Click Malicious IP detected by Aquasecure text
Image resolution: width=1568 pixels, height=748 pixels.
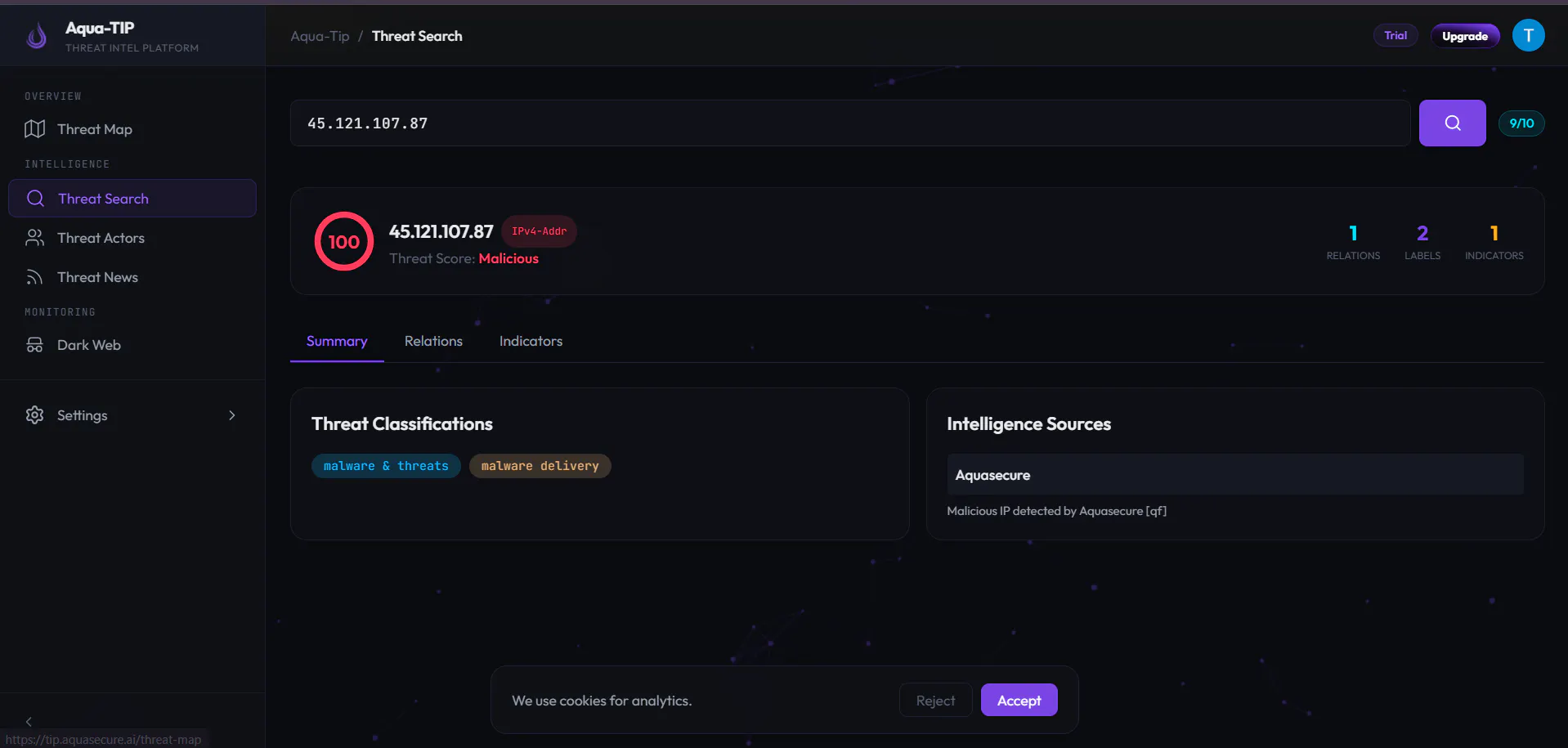(x=1056, y=511)
